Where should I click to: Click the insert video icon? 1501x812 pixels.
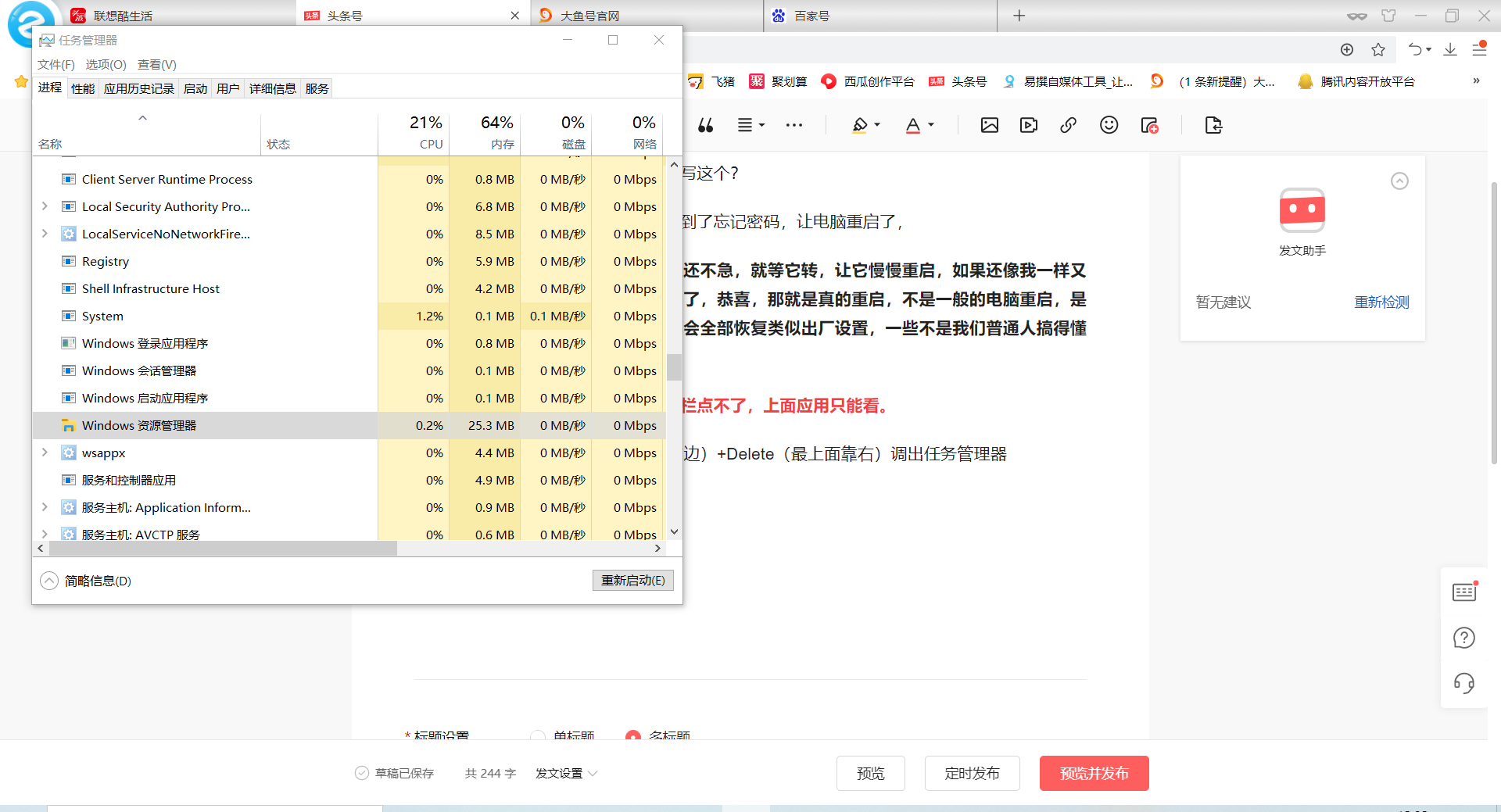[x=1029, y=125]
